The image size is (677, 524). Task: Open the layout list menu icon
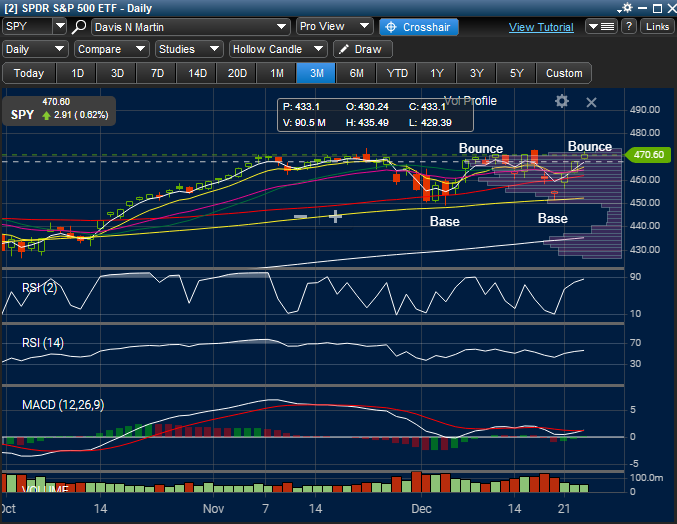point(601,27)
